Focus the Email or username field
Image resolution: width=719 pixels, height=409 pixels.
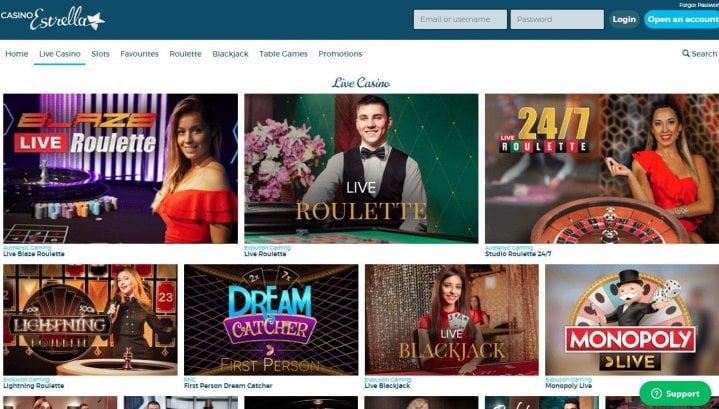click(460, 19)
